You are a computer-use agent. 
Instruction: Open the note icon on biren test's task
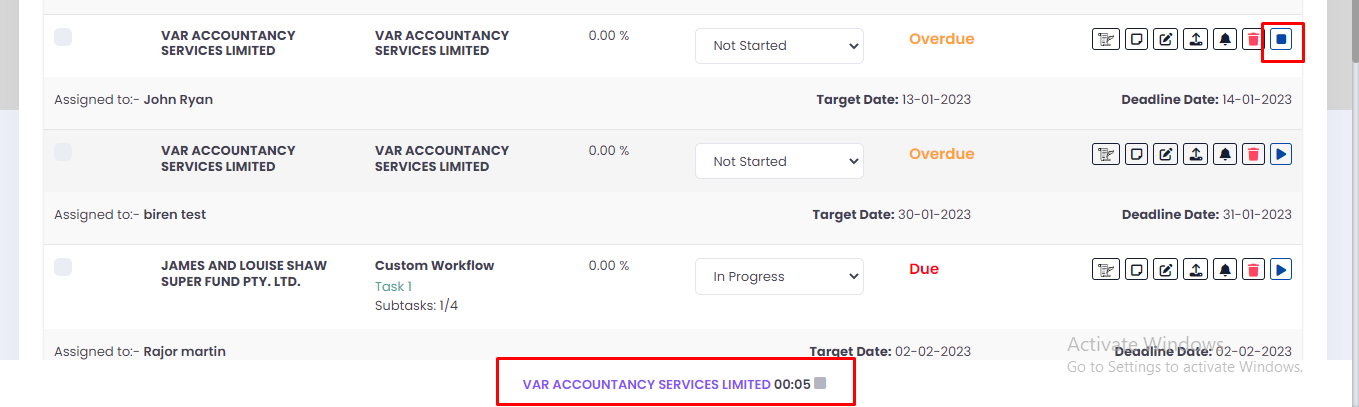point(1136,154)
